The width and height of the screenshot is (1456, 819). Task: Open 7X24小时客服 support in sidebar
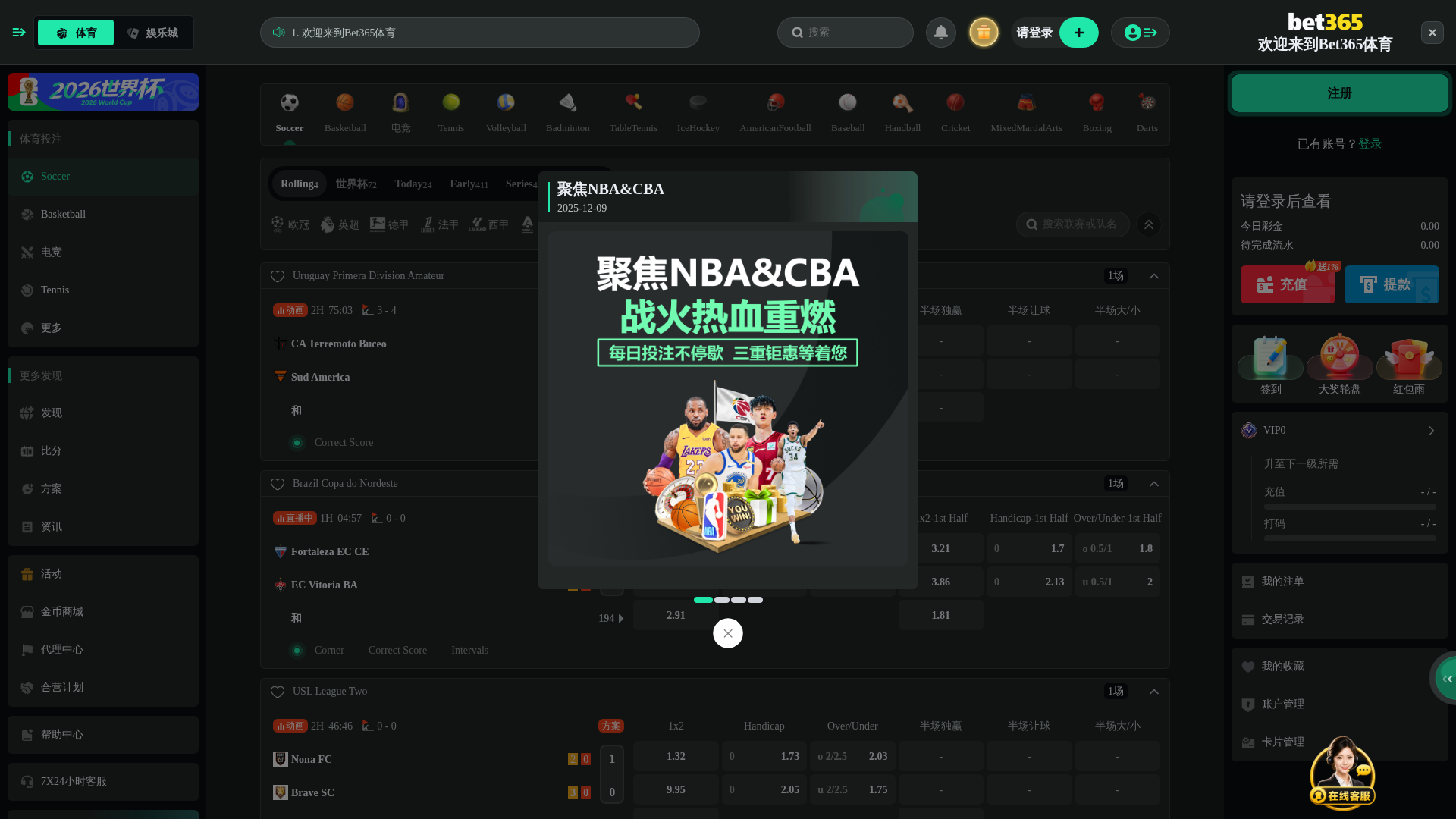point(103,782)
